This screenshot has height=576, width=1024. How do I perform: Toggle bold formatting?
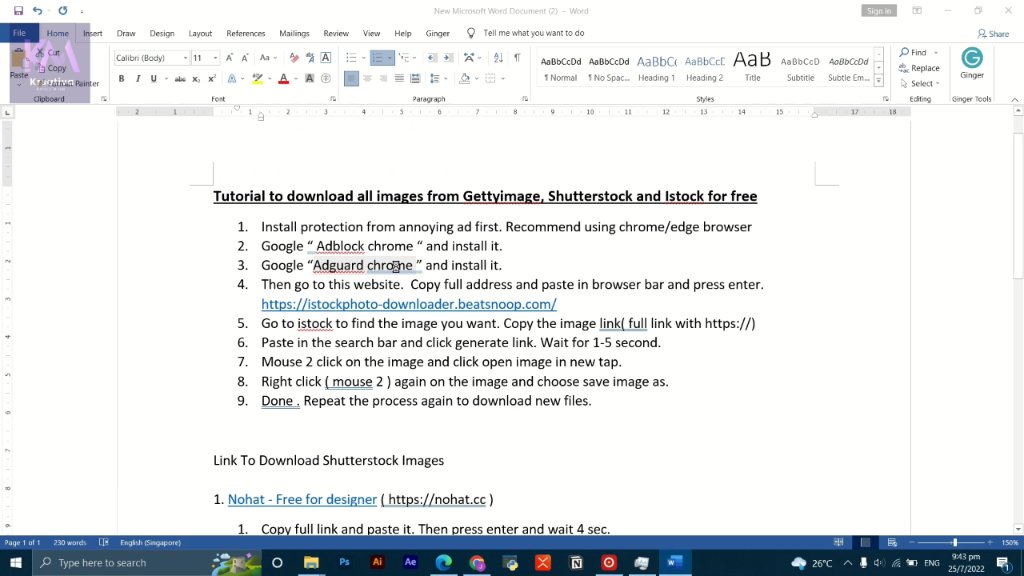point(121,79)
